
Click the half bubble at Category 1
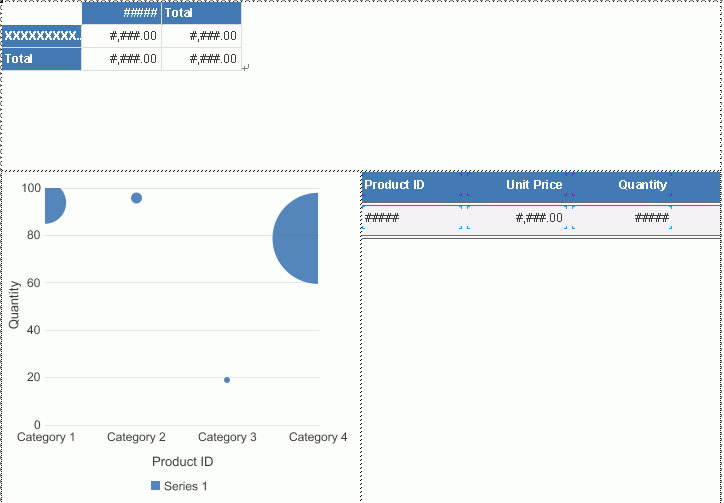[54, 204]
